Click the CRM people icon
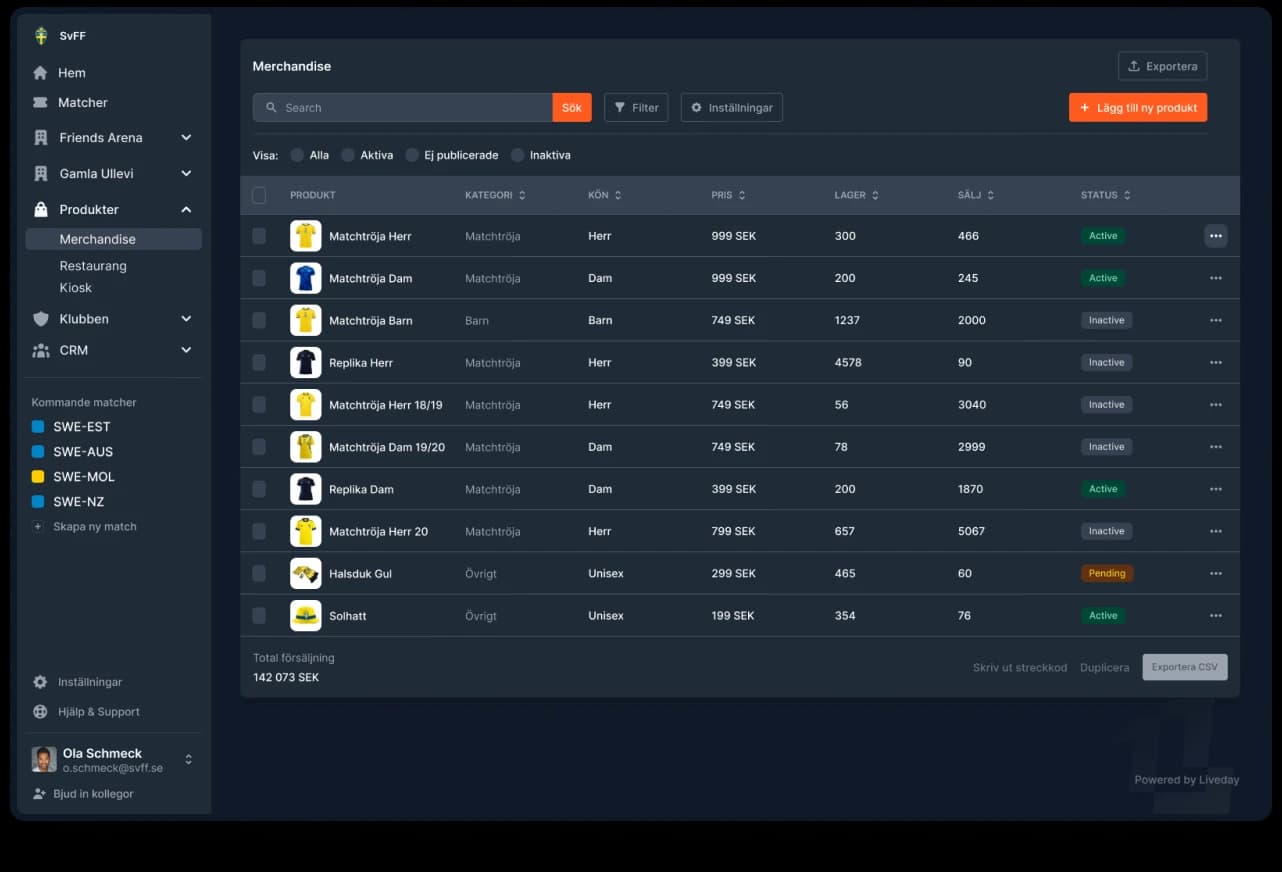 point(41,350)
